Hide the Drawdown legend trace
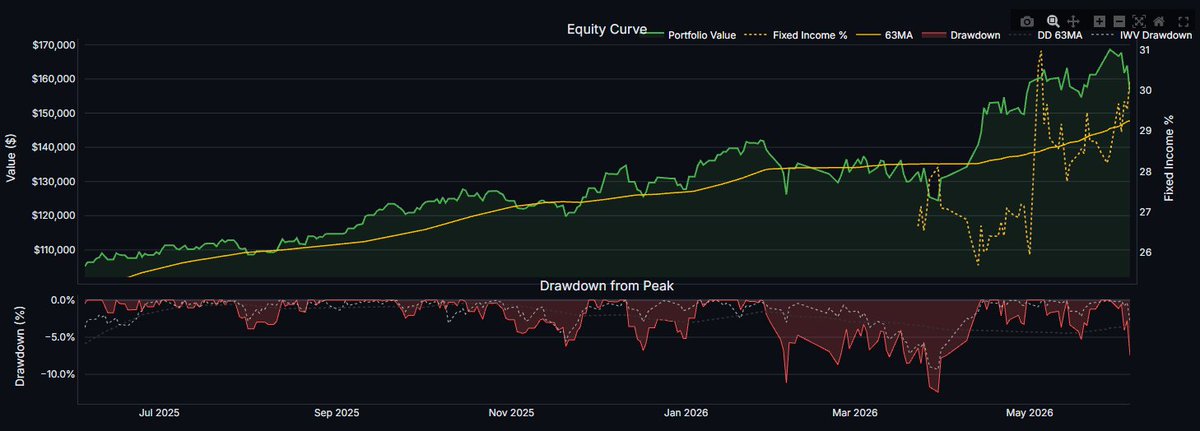 (x=960, y=35)
